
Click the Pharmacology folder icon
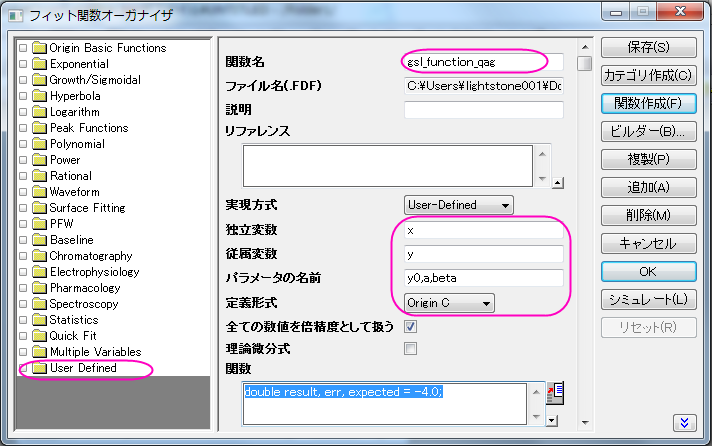tap(40, 288)
